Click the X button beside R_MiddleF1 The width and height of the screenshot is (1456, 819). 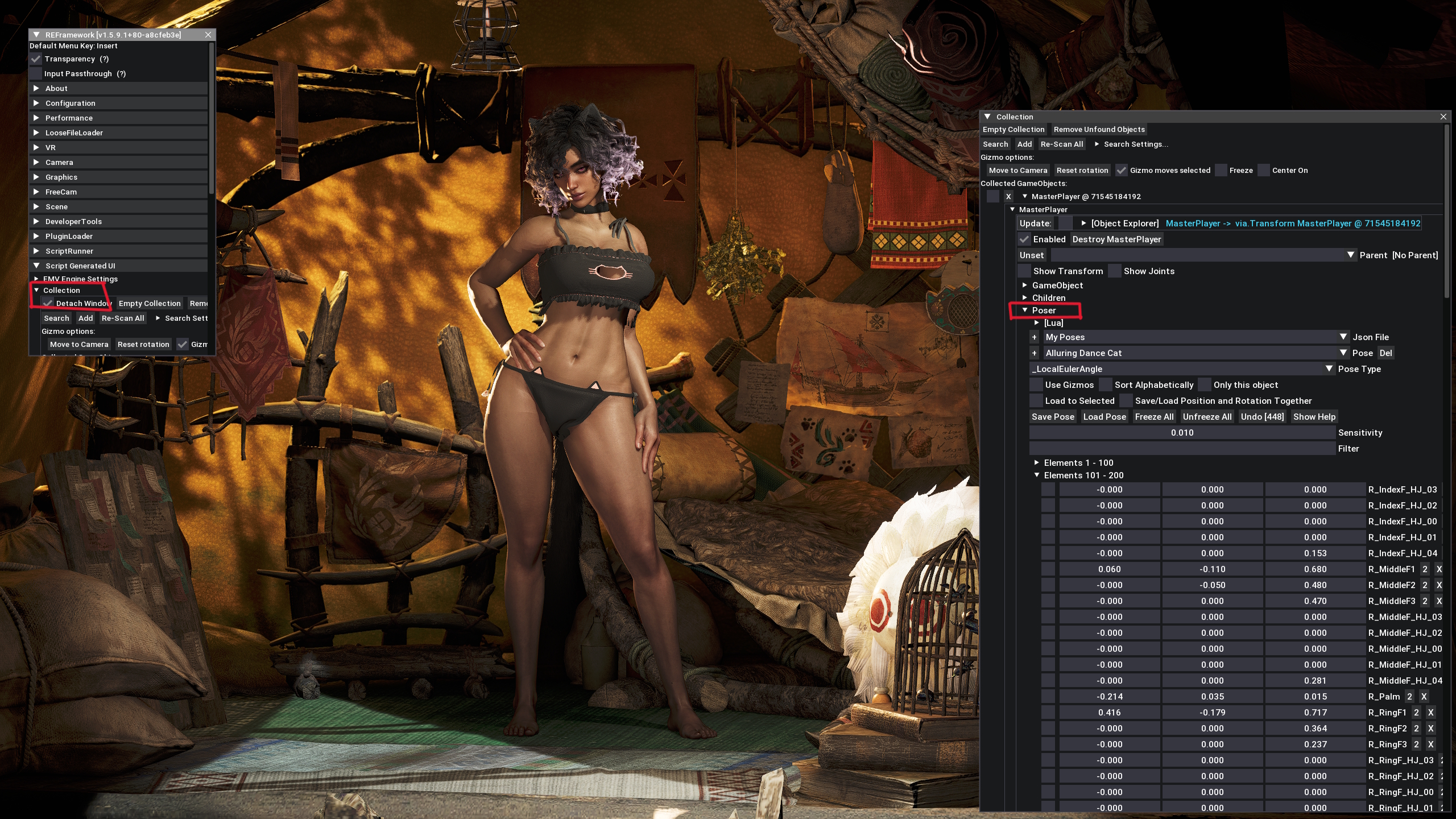[x=1439, y=569]
